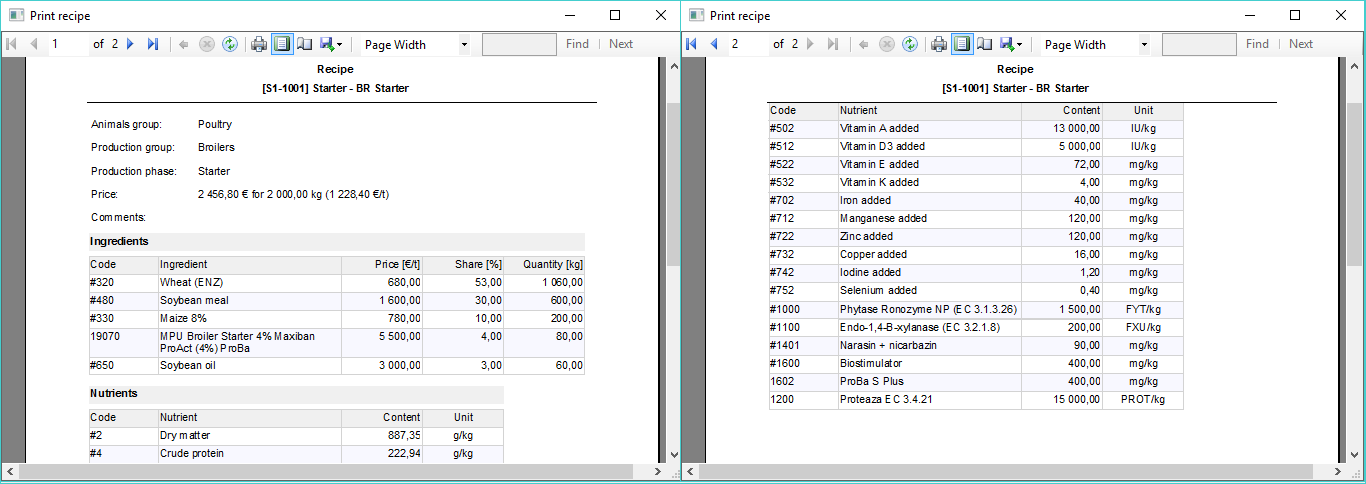Go to first page in right window
This screenshot has width=1366, height=484.
click(x=692, y=44)
